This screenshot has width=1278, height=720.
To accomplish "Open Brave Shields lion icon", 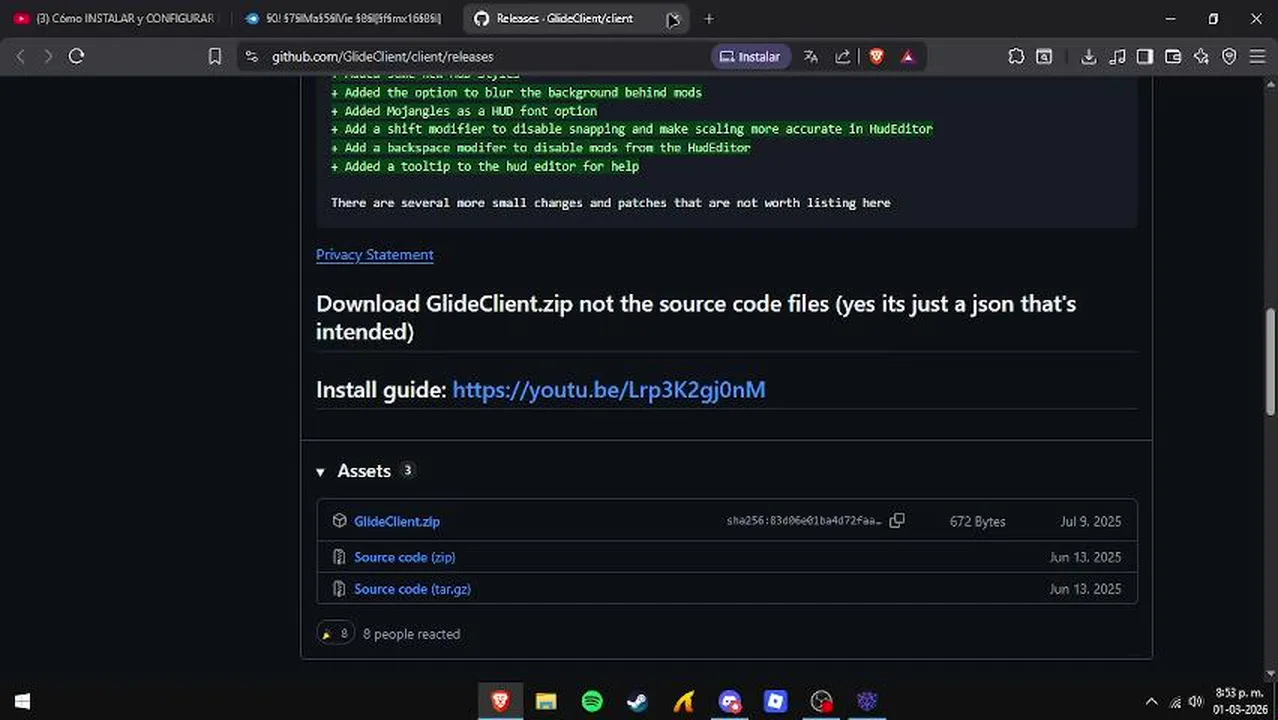I will click(x=876, y=57).
